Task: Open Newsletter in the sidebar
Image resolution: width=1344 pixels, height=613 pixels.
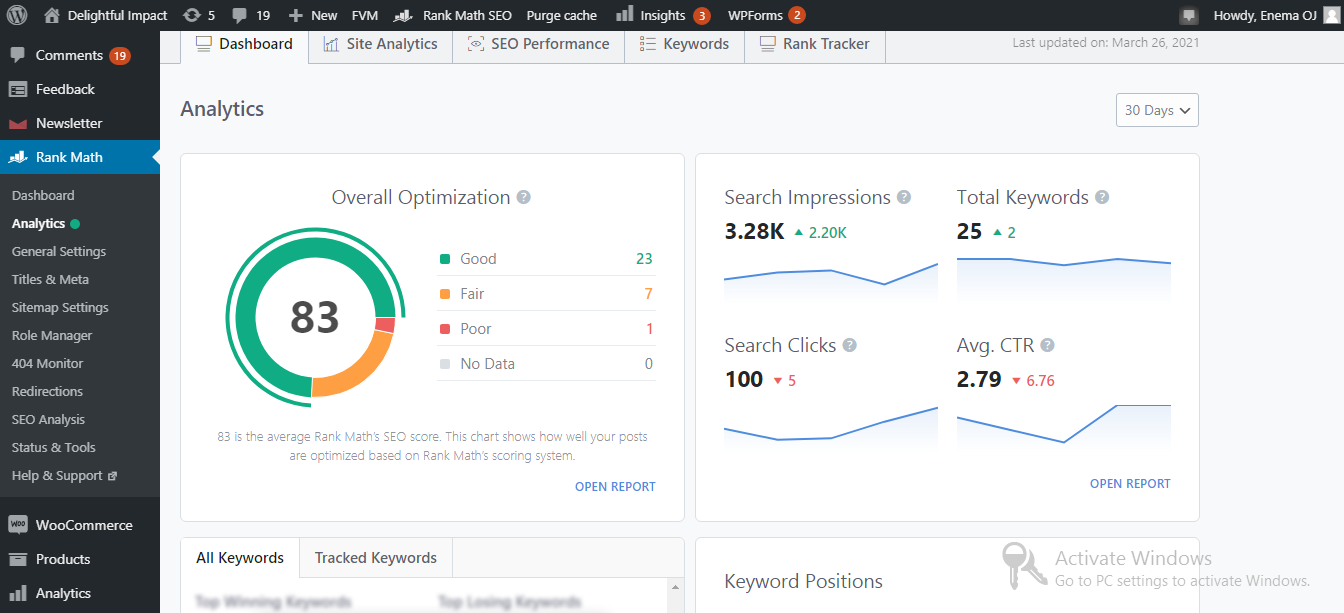Action: [80, 123]
